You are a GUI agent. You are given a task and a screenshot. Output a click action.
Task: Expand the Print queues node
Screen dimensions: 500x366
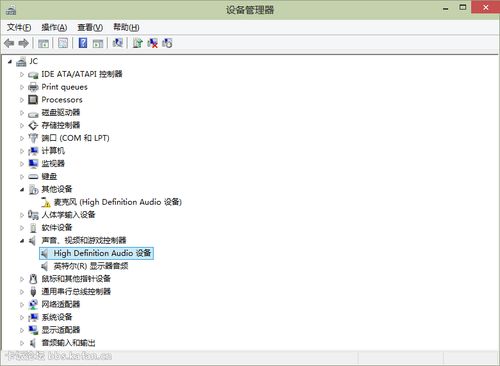tap(22, 87)
